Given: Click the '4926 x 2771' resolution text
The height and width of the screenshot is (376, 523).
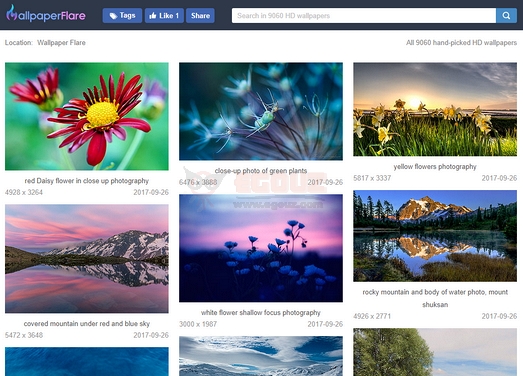Looking at the screenshot, I should (x=372, y=316).
